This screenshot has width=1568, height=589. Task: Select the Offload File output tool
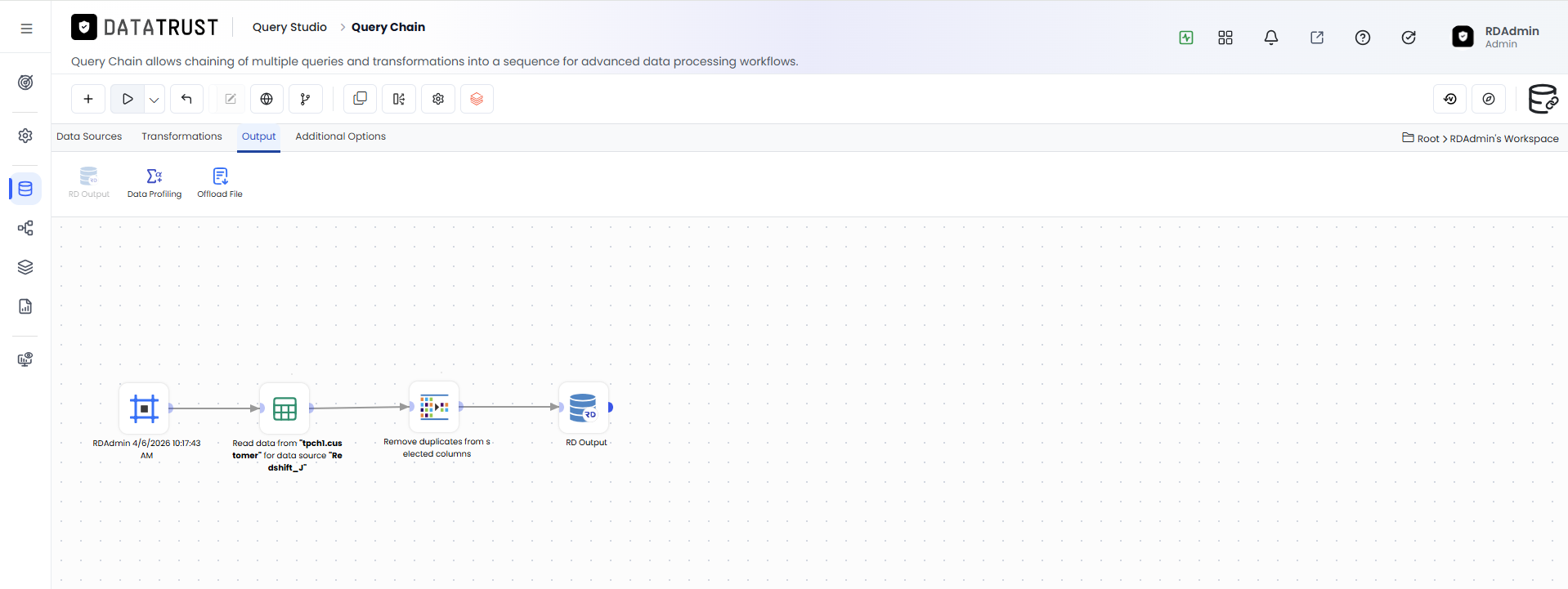pos(220,183)
